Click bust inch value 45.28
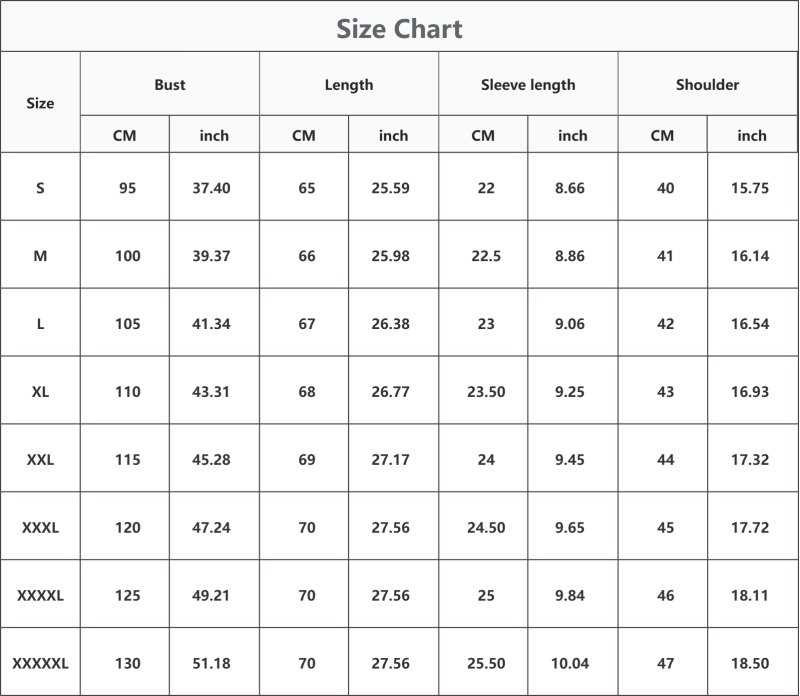Viewport: 800px width, 696px height. pos(211,460)
